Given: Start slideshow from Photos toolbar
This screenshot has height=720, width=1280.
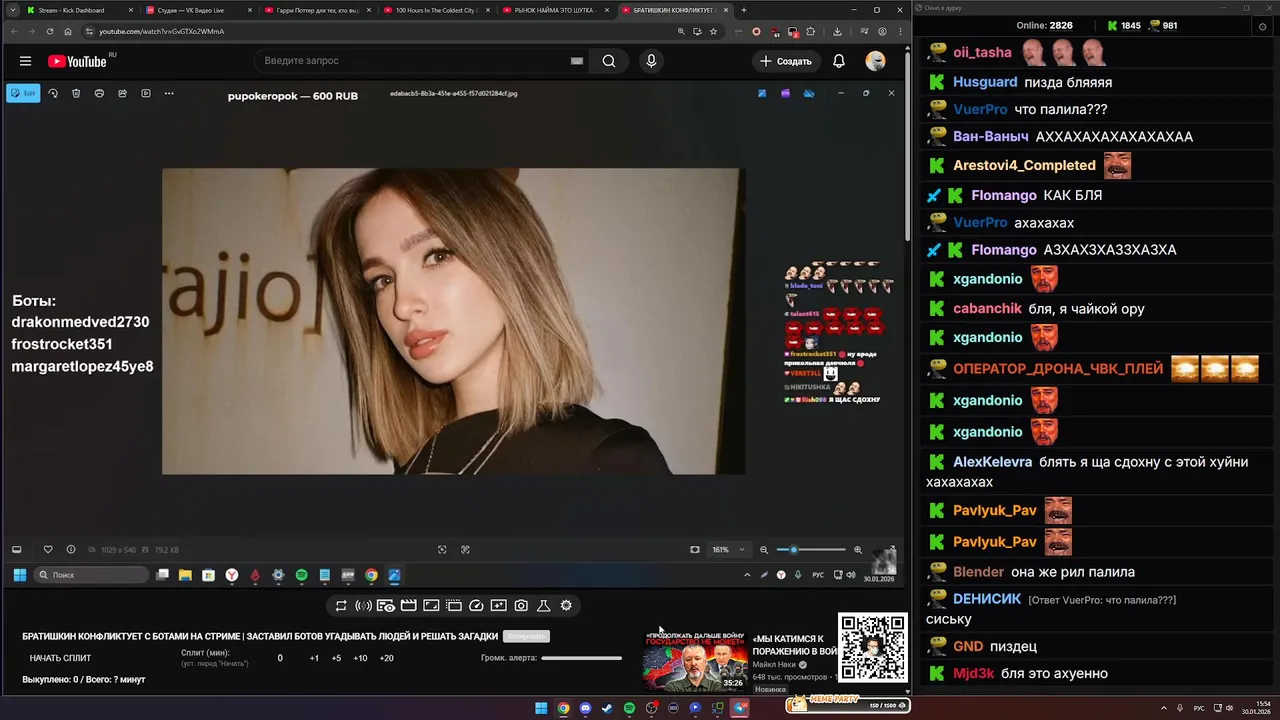Looking at the screenshot, I should (146, 93).
